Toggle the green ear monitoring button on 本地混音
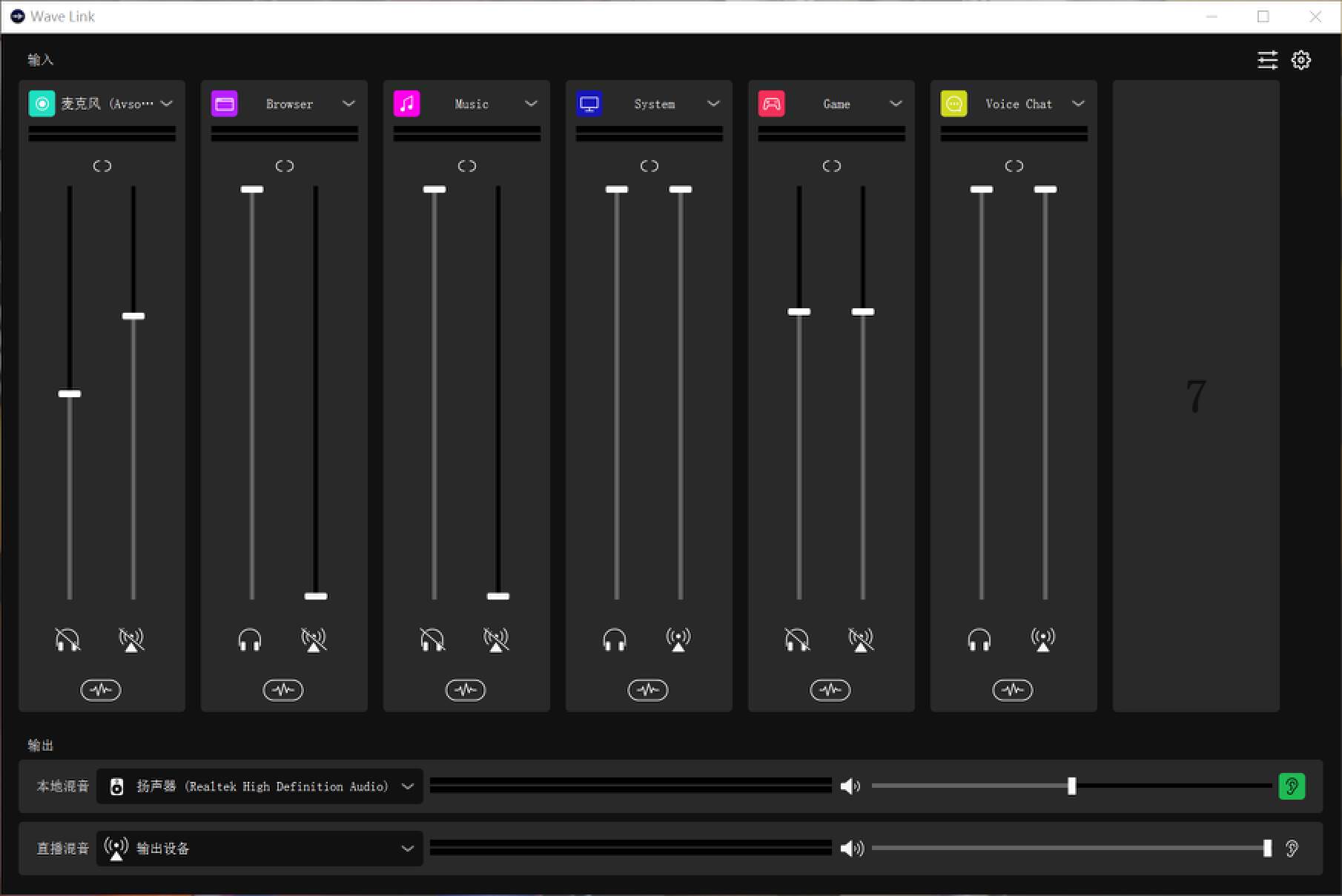 pyautogui.click(x=1292, y=786)
